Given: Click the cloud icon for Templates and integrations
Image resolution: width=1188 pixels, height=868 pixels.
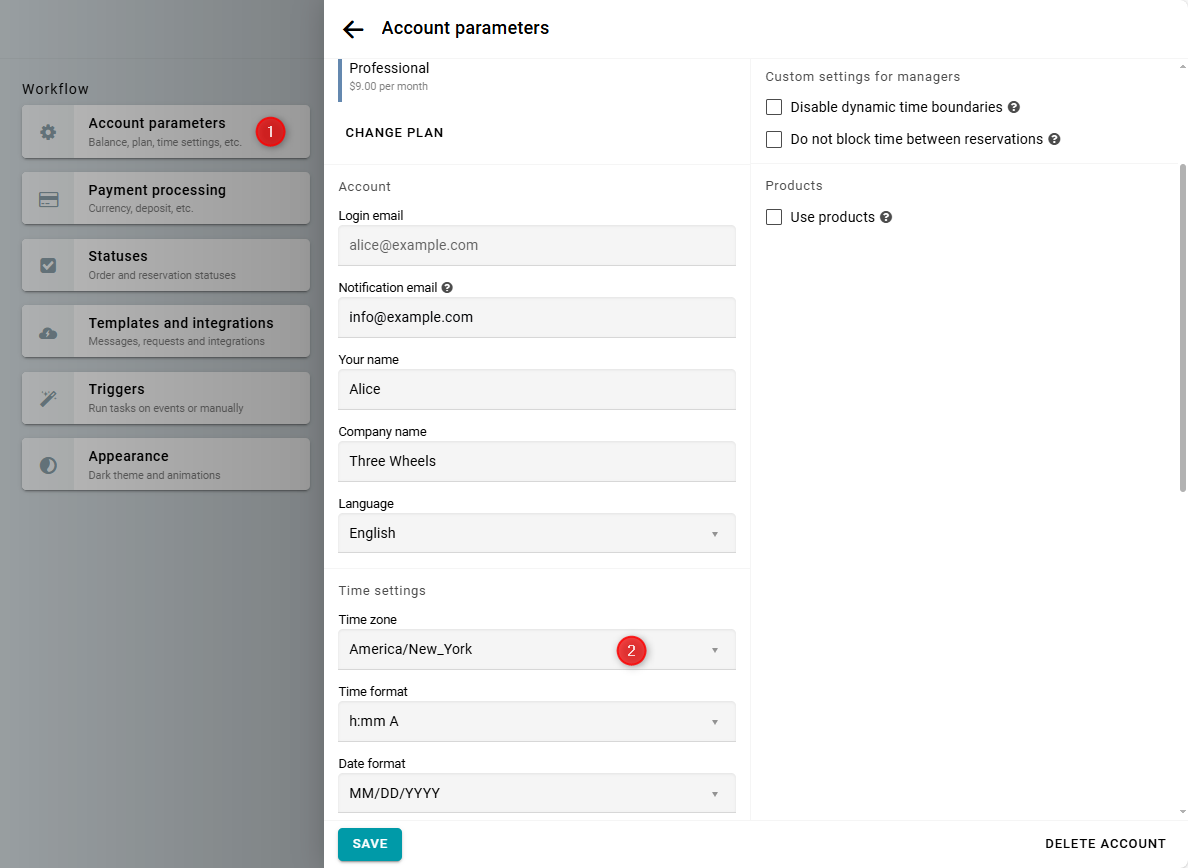Looking at the screenshot, I should [48, 332].
